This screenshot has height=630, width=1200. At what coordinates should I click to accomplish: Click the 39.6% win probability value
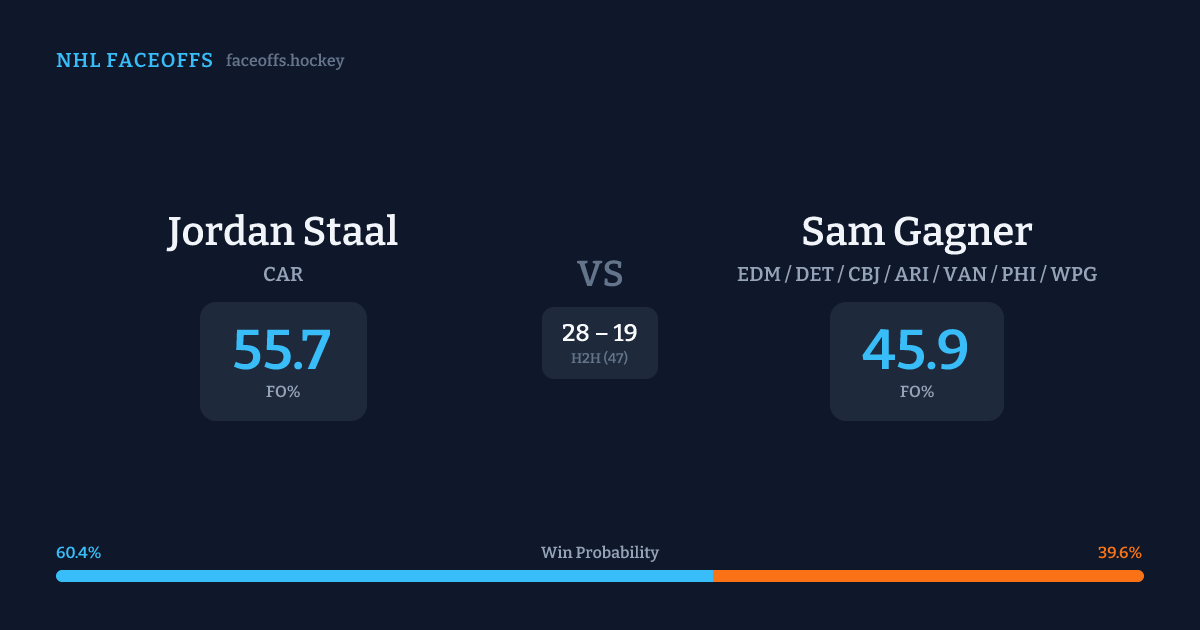[x=1119, y=553]
